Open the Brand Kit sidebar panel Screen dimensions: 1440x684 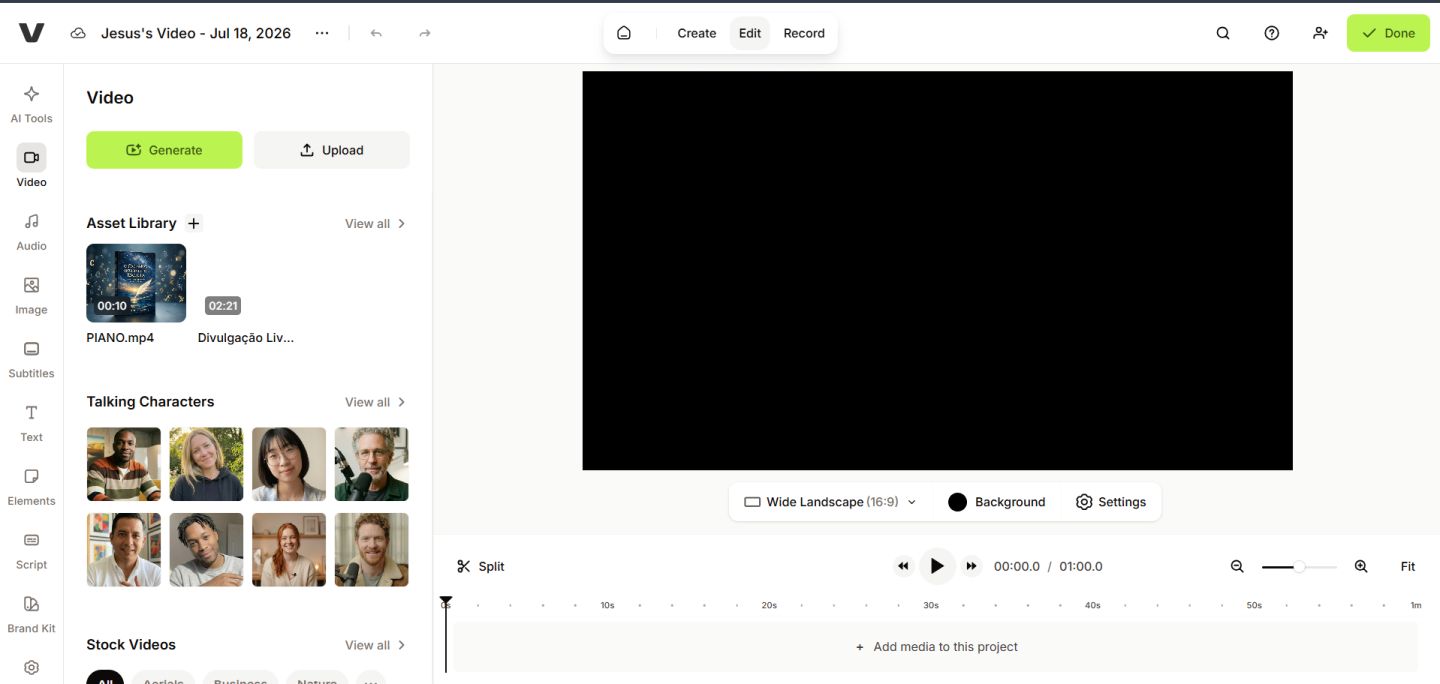(x=31, y=615)
